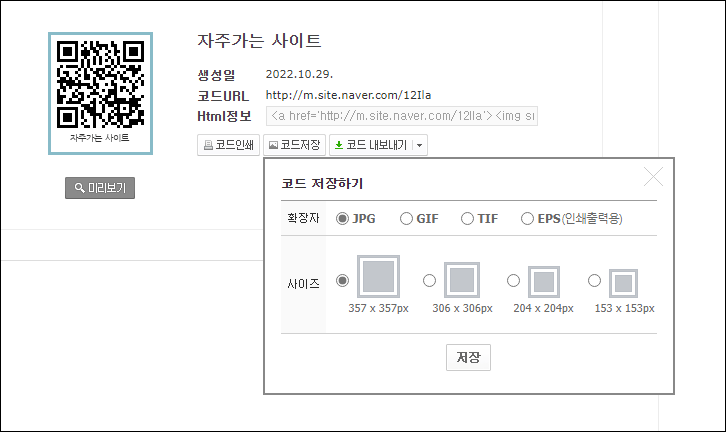Click the 코드 저장하기 dialog title
Image resolution: width=726 pixels, height=432 pixels.
(x=322, y=183)
